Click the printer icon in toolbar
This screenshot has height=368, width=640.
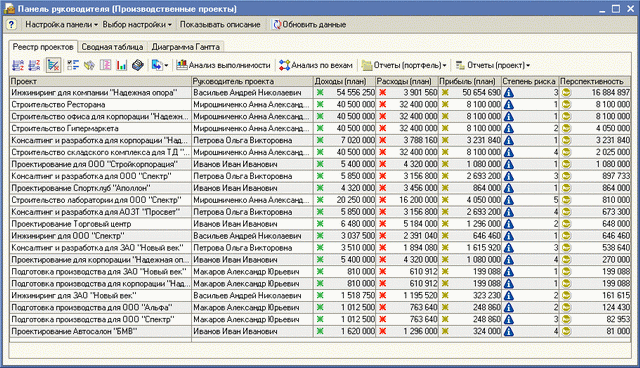[x=138, y=65]
